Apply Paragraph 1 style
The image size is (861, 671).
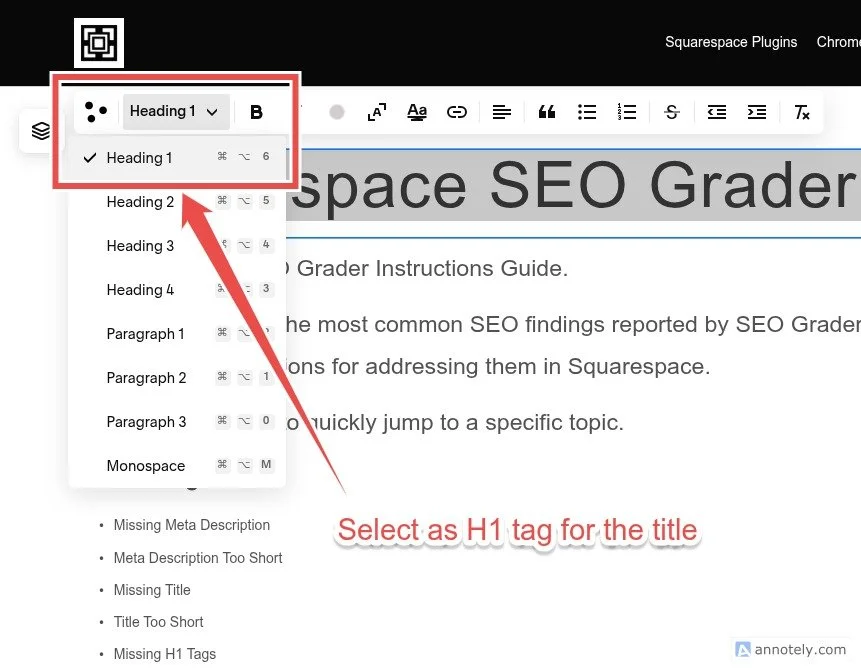[x=177, y=333]
